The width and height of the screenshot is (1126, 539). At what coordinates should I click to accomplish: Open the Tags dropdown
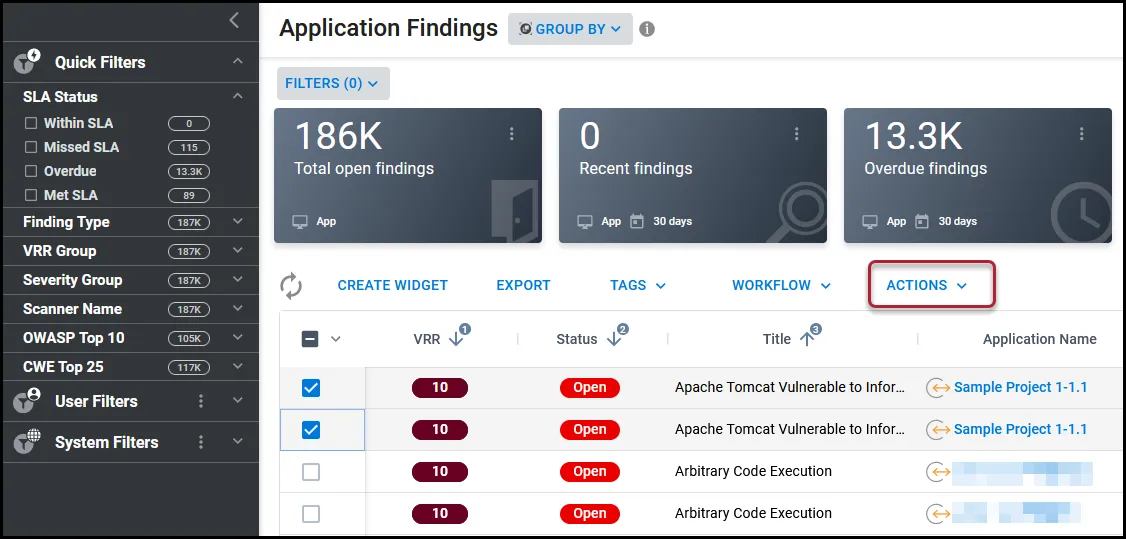[x=638, y=285]
